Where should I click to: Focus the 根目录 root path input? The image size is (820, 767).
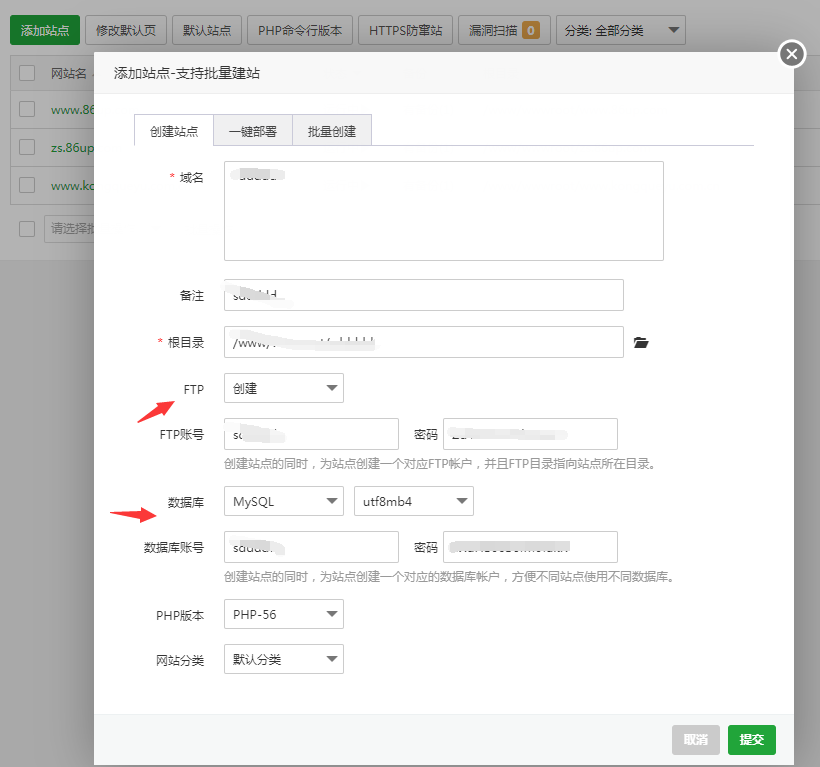(x=424, y=342)
